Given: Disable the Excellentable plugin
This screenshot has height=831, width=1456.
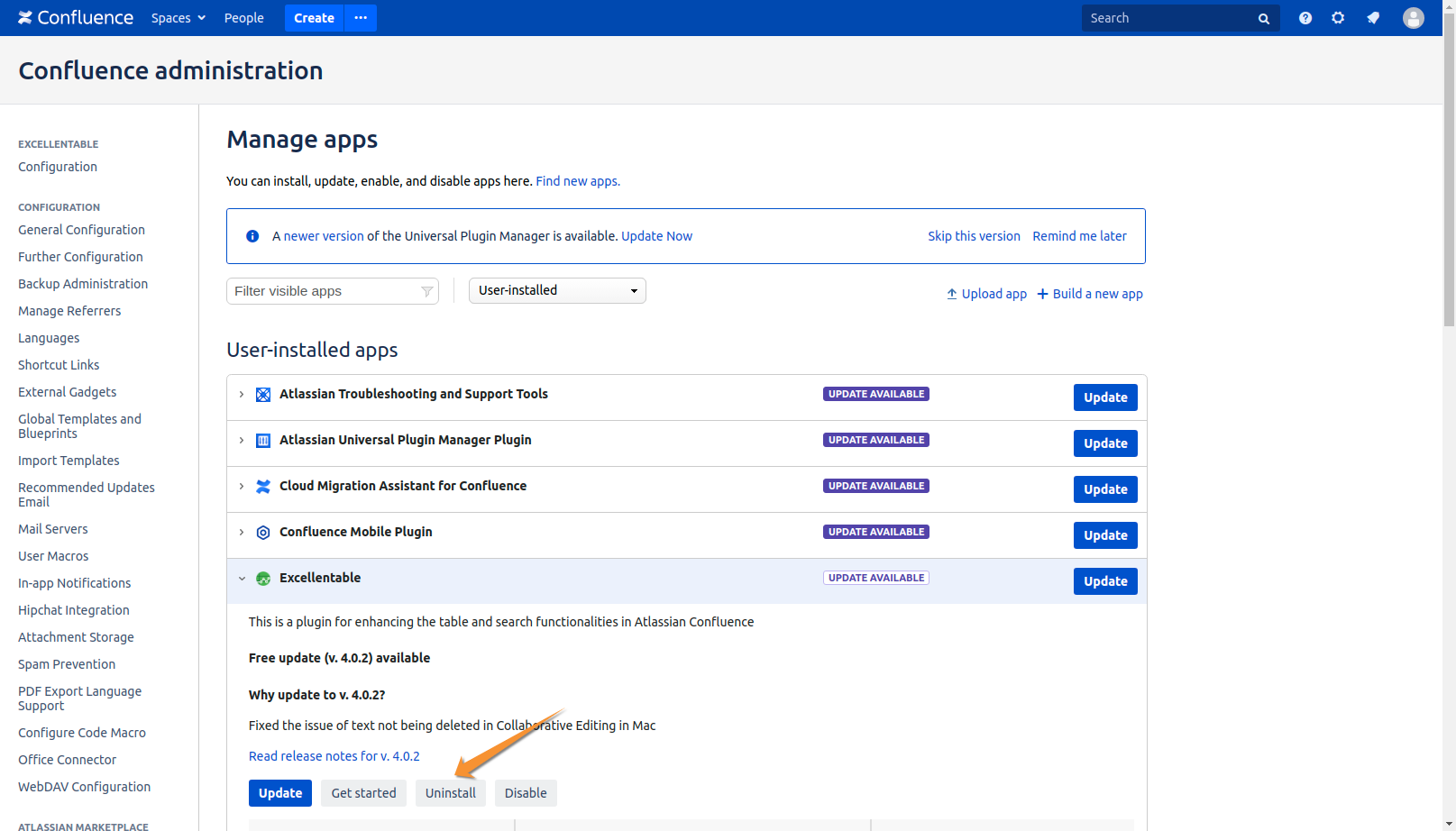Looking at the screenshot, I should tap(526, 793).
